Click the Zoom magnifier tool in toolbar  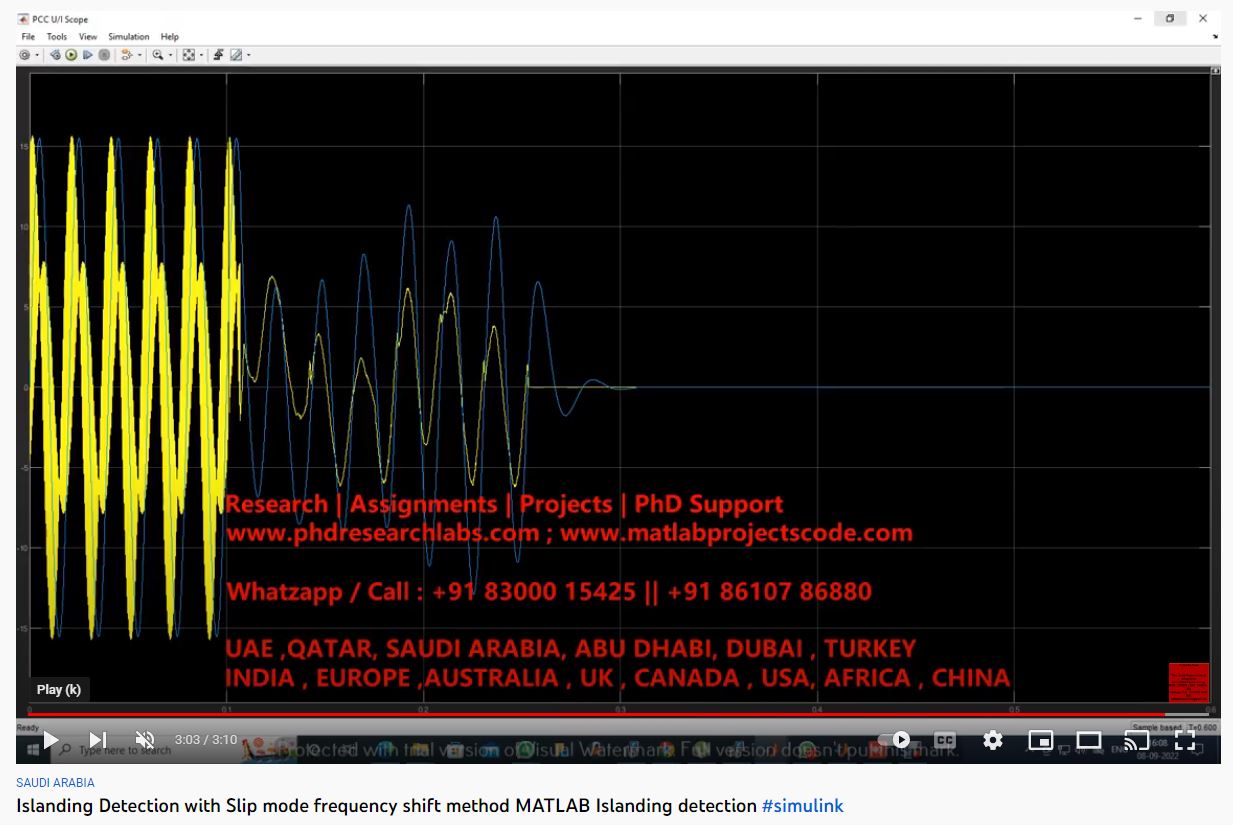coord(157,55)
